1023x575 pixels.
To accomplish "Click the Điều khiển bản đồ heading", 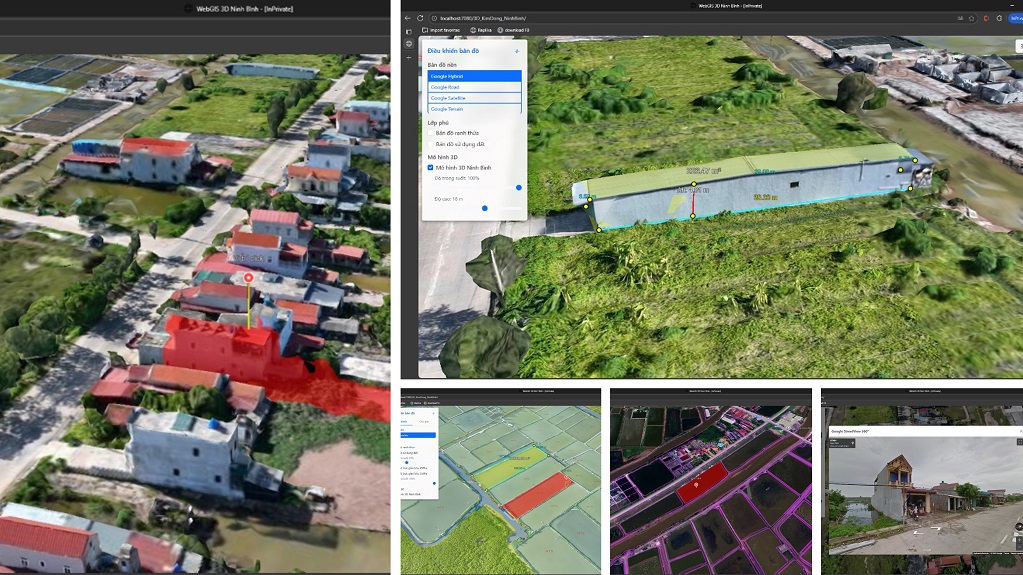I will 453,51.
